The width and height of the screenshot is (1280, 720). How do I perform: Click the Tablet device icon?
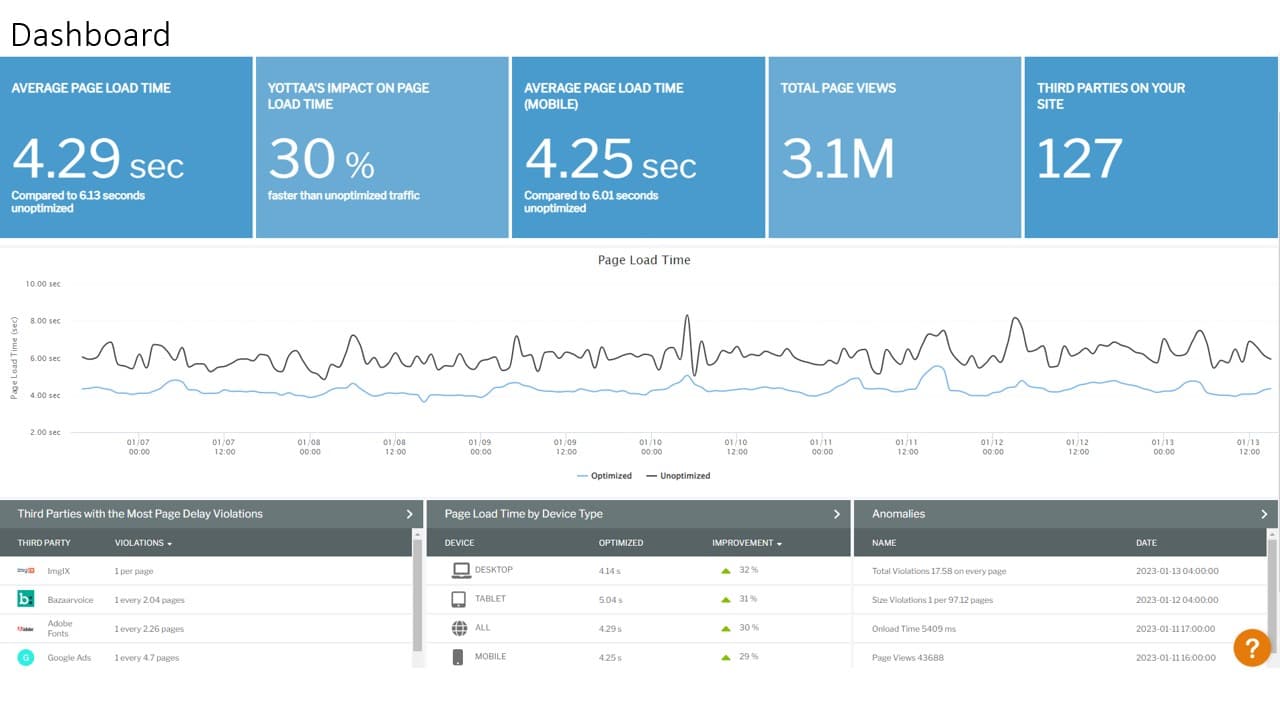tap(459, 599)
